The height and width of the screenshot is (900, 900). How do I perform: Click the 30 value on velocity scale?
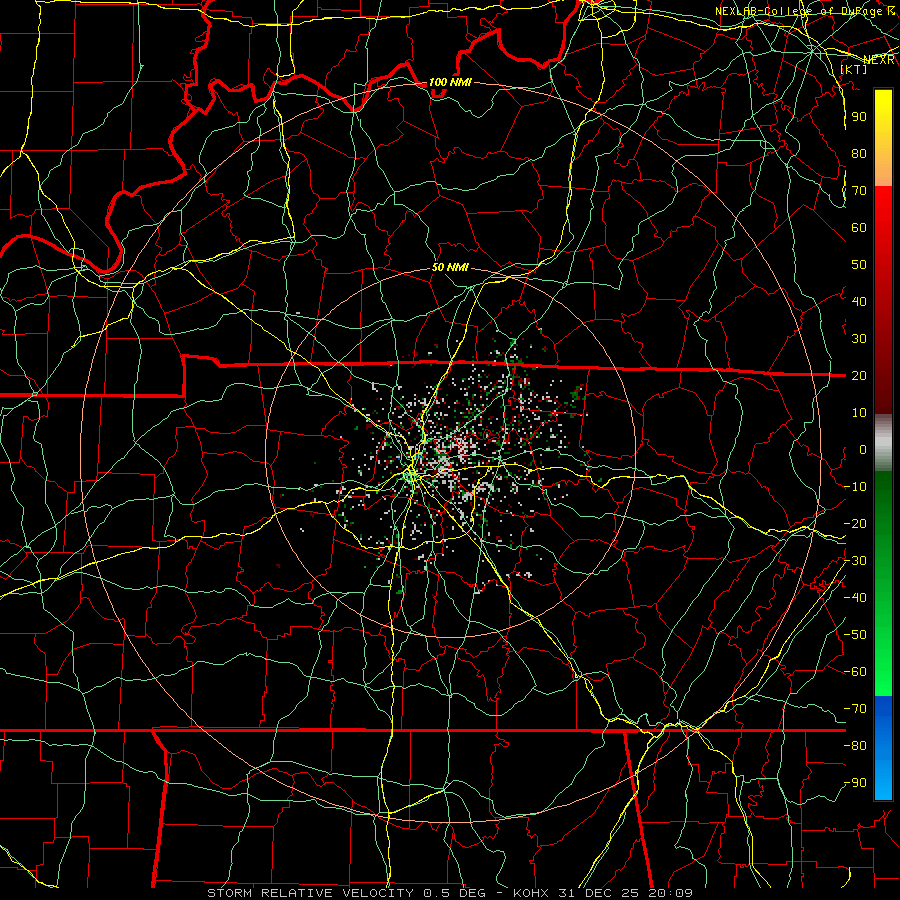859,339
